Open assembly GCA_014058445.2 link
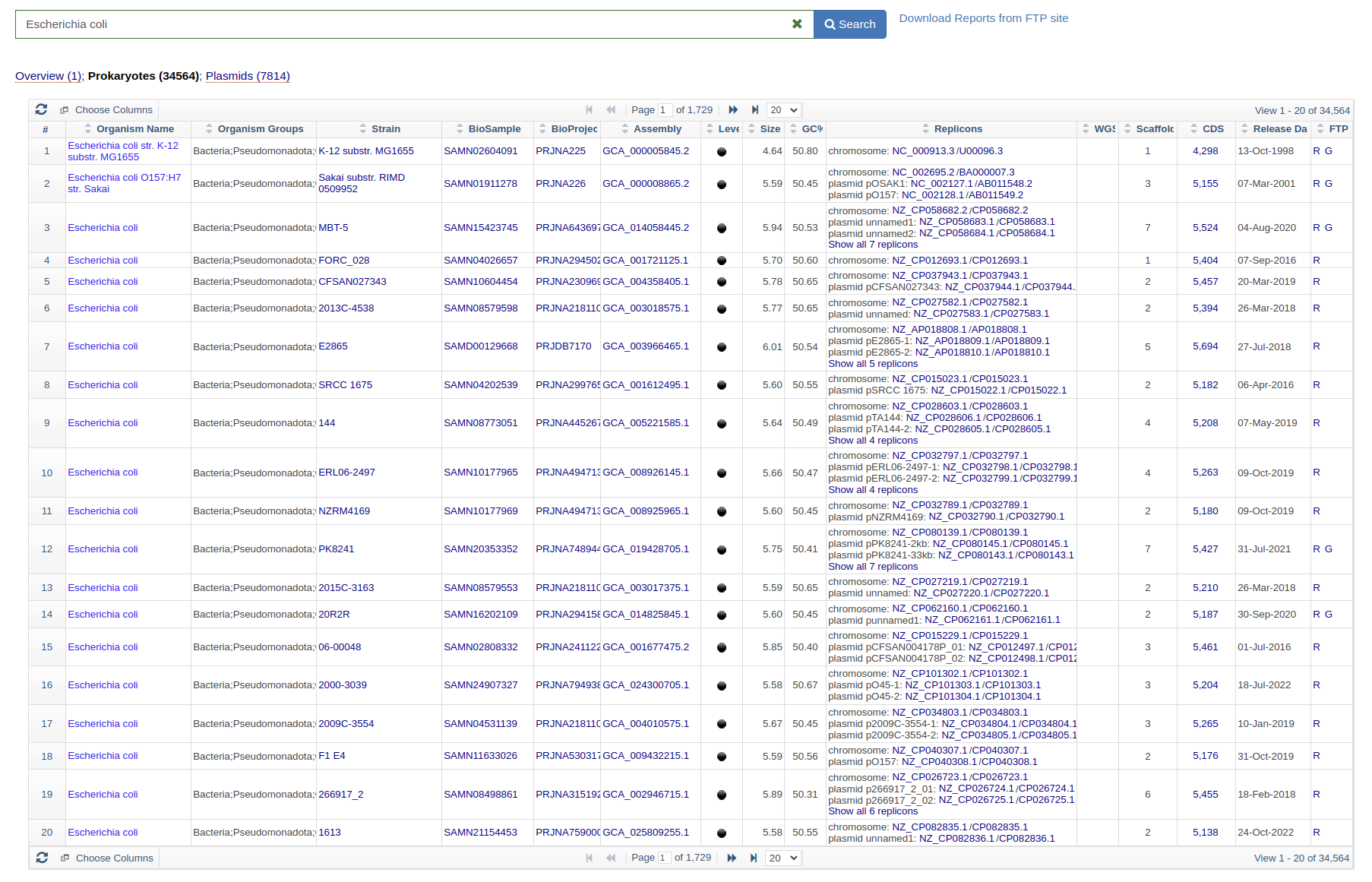 (x=646, y=228)
